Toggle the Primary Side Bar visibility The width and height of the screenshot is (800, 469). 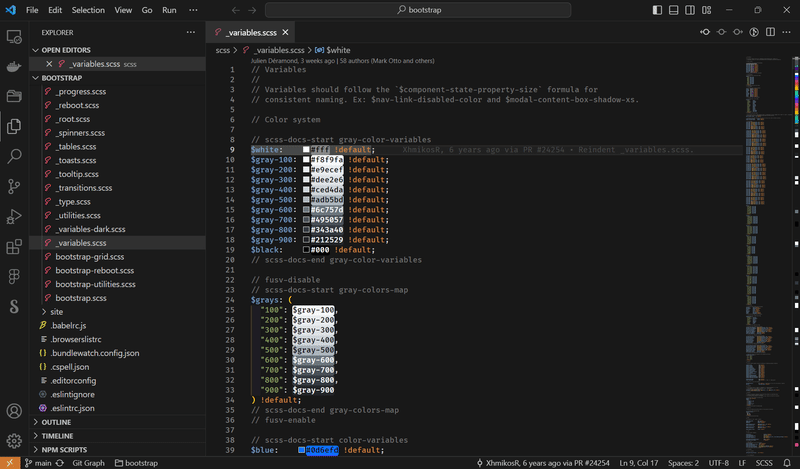657,10
